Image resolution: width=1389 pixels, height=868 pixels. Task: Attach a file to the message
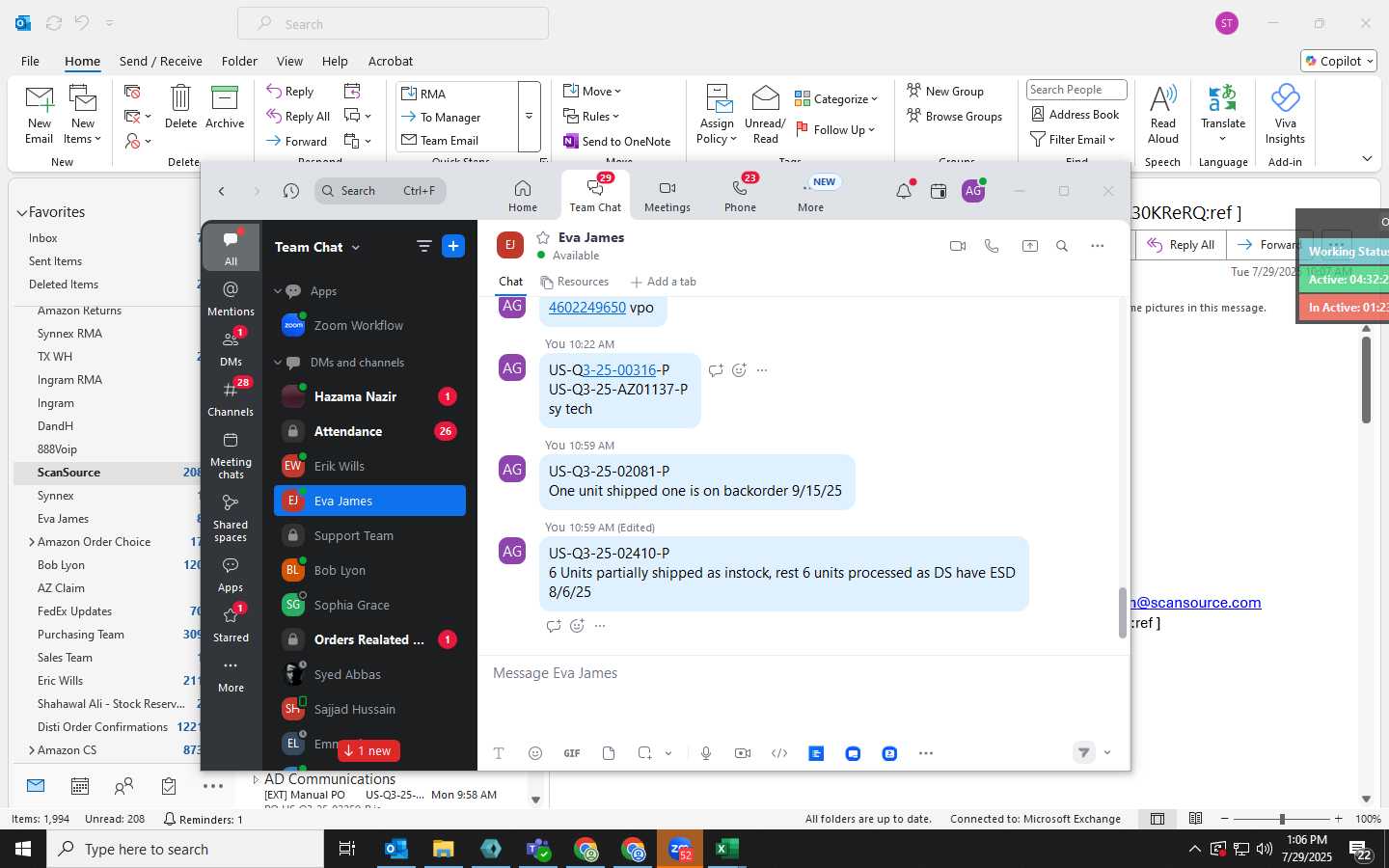tap(609, 753)
